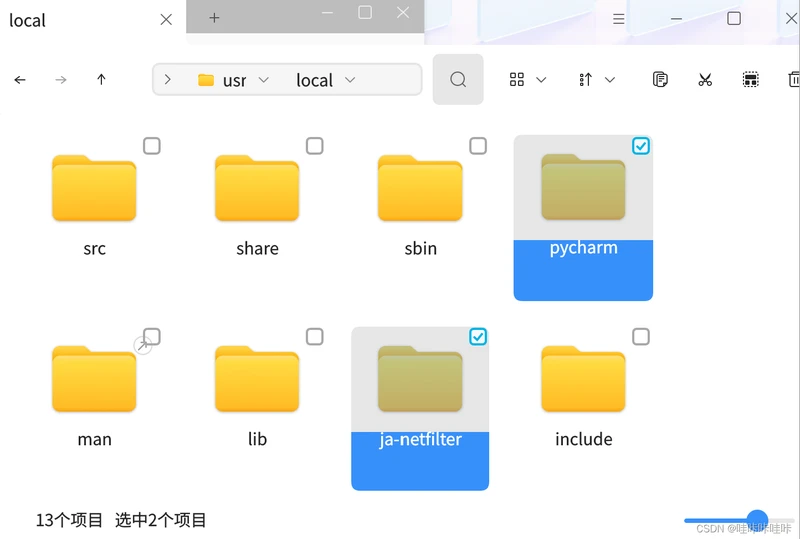Viewport: 800px width, 539px height.
Task: Open a new tab with plus button
Action: point(214,18)
